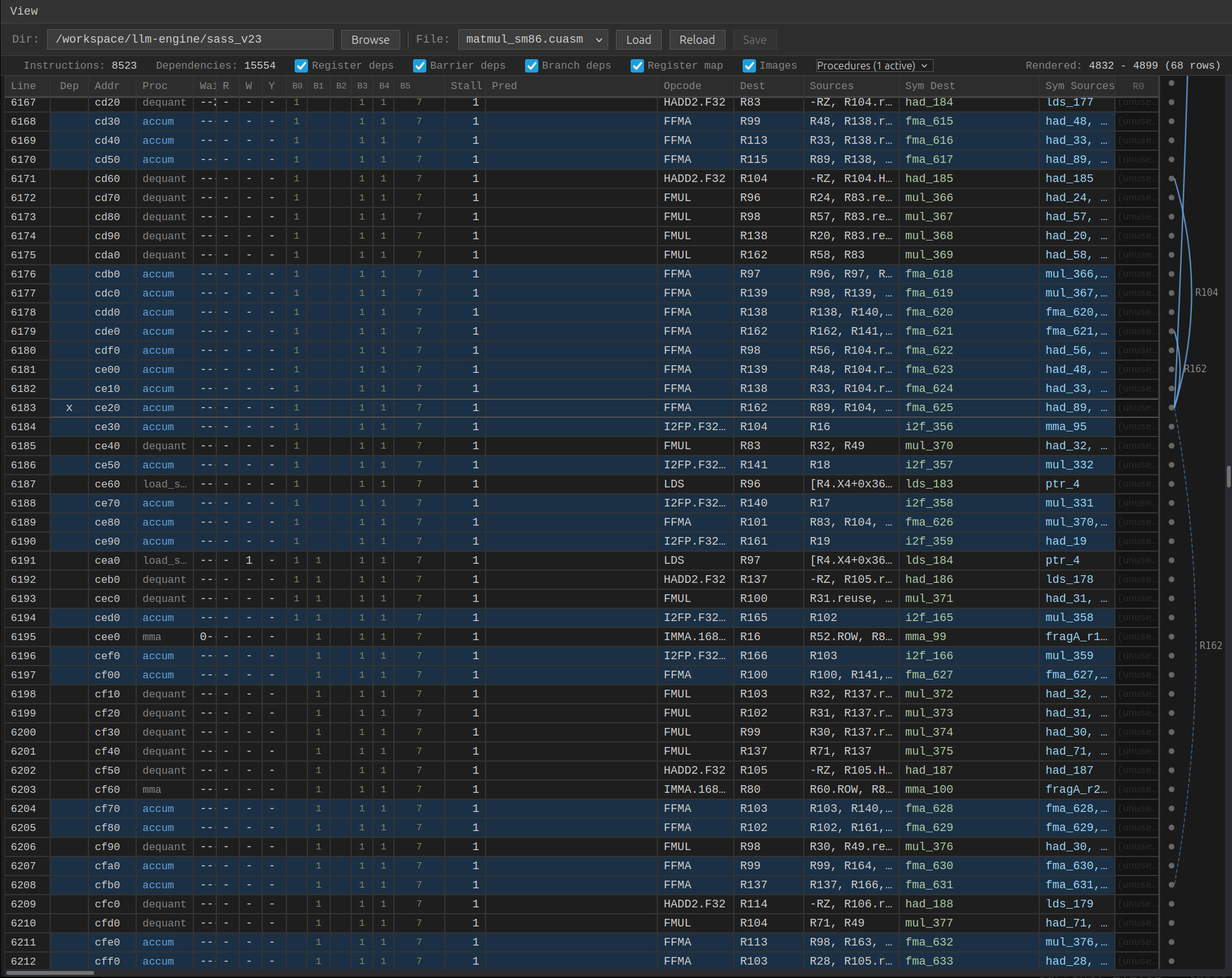Click the dependency dot at row 6208
The height and width of the screenshot is (978, 1232).
click(1172, 884)
